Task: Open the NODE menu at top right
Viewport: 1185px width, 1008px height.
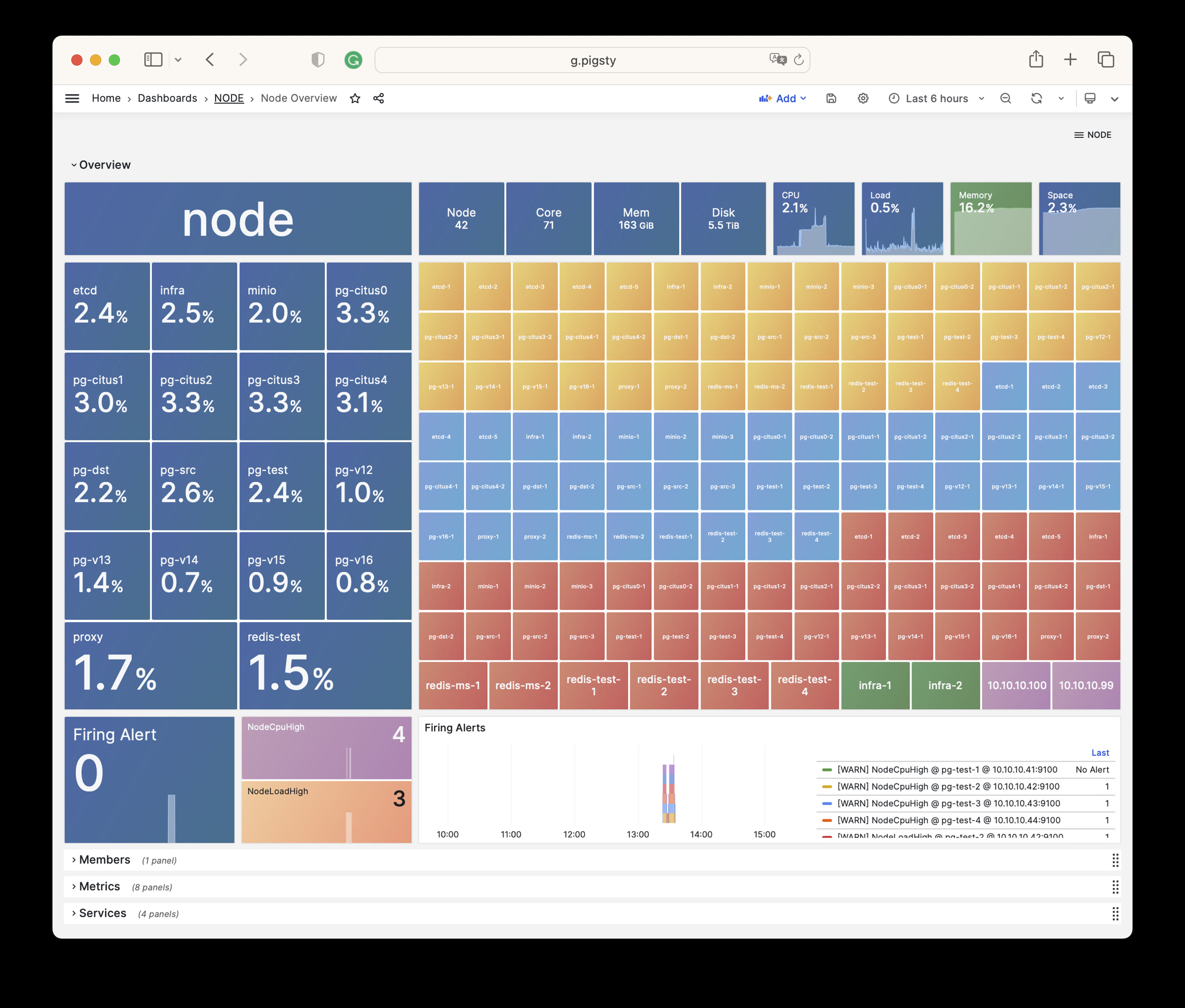Action: click(x=1093, y=135)
